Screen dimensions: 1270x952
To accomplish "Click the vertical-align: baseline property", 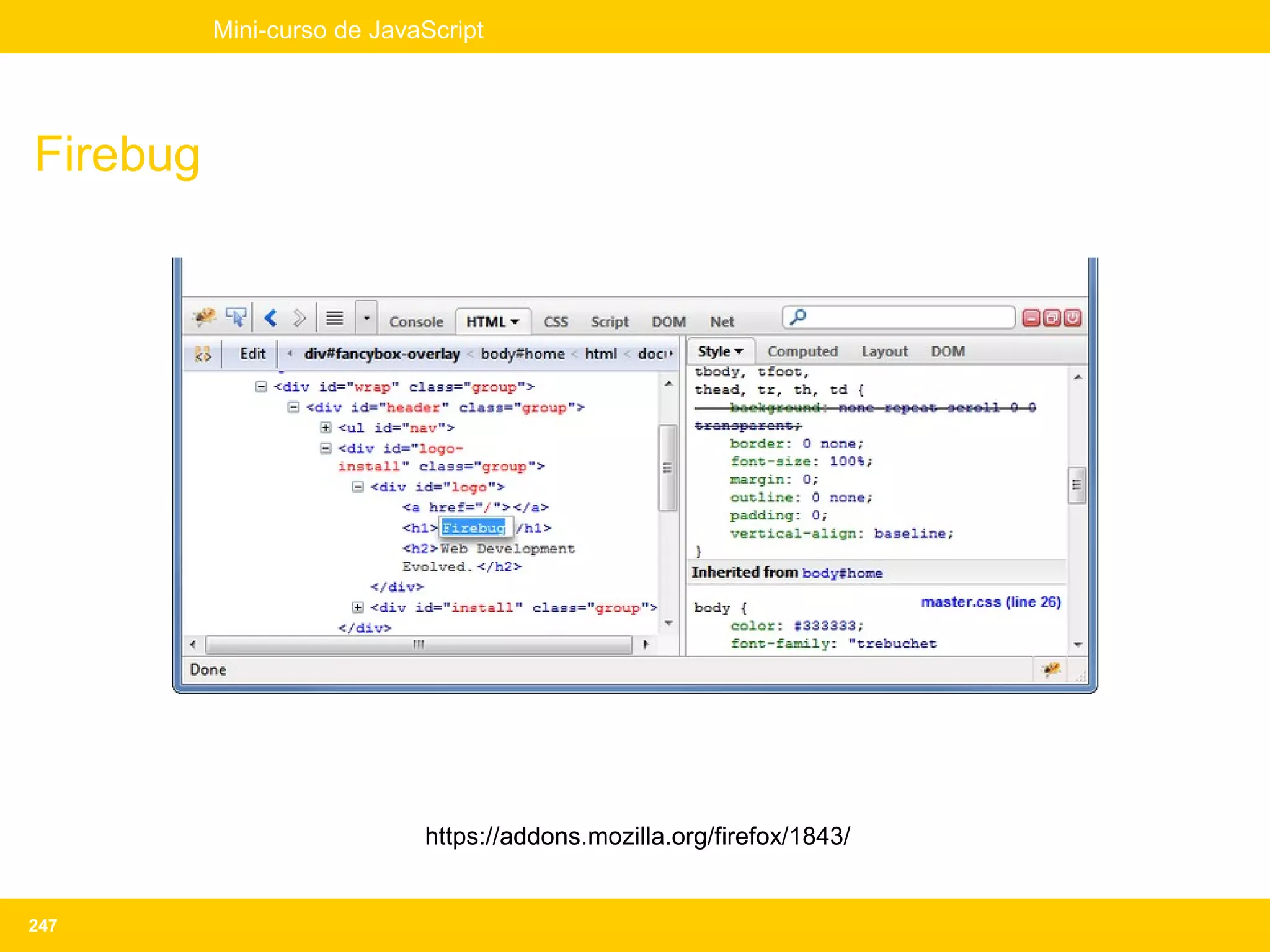I will (x=842, y=534).
